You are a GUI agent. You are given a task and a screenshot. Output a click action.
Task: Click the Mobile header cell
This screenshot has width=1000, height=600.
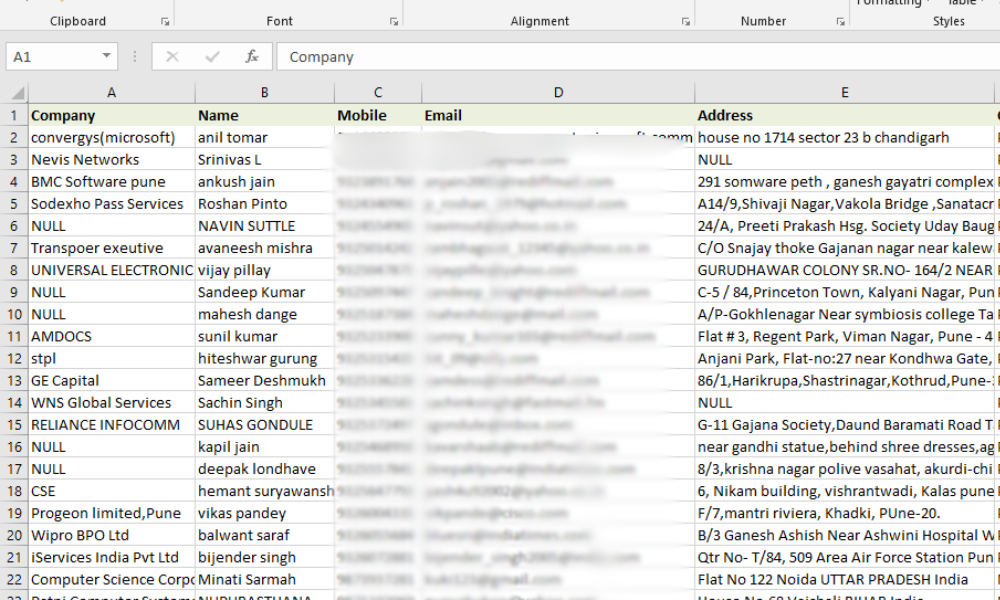click(378, 115)
